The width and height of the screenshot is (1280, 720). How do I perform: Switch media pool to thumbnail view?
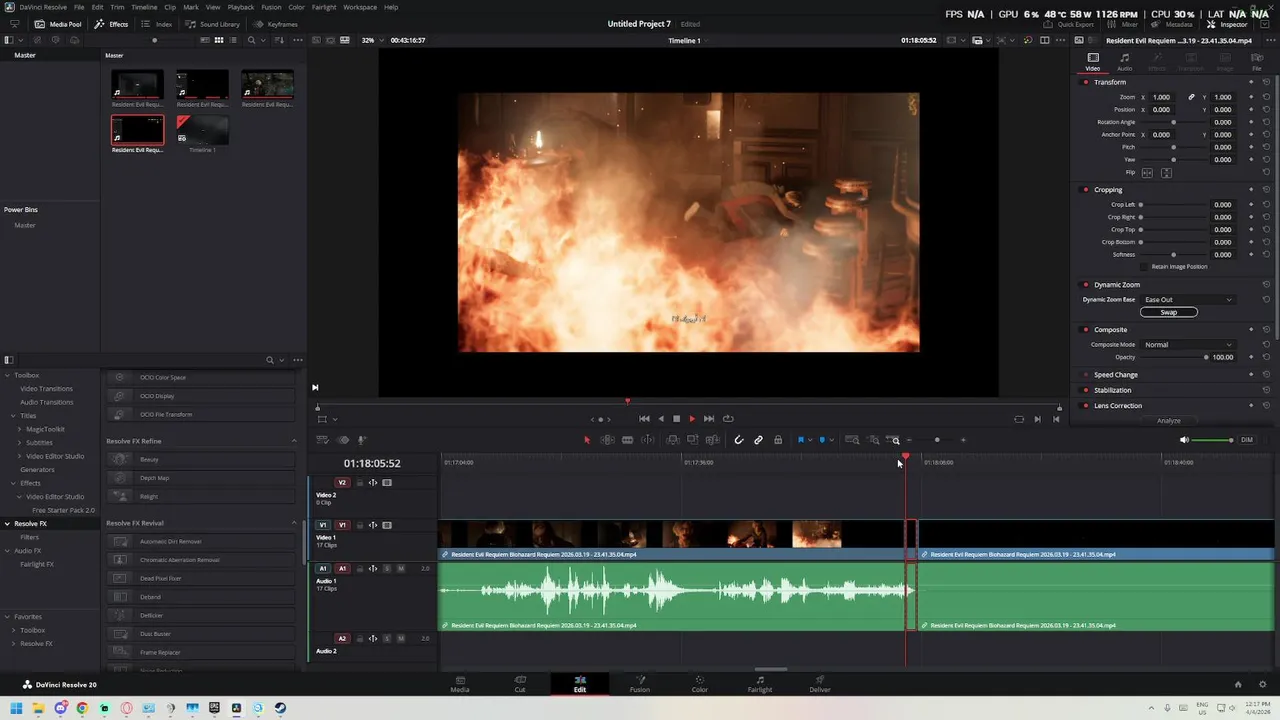coord(219,40)
